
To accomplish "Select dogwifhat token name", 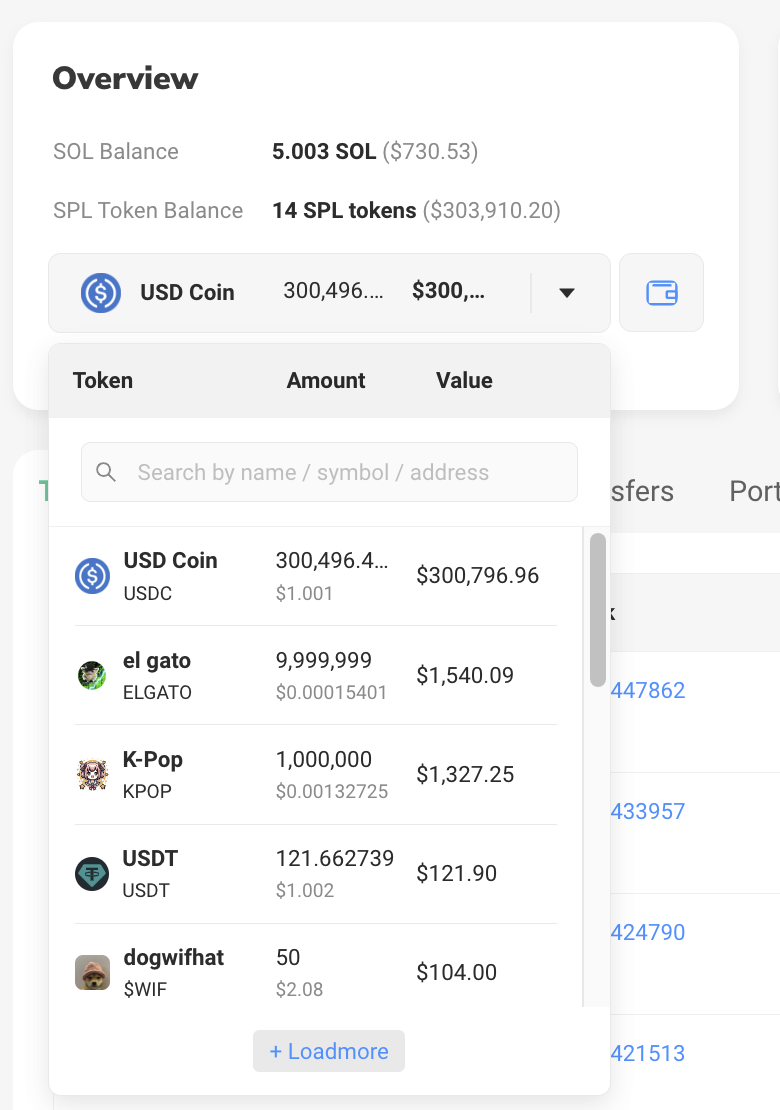I will click(x=173, y=957).
